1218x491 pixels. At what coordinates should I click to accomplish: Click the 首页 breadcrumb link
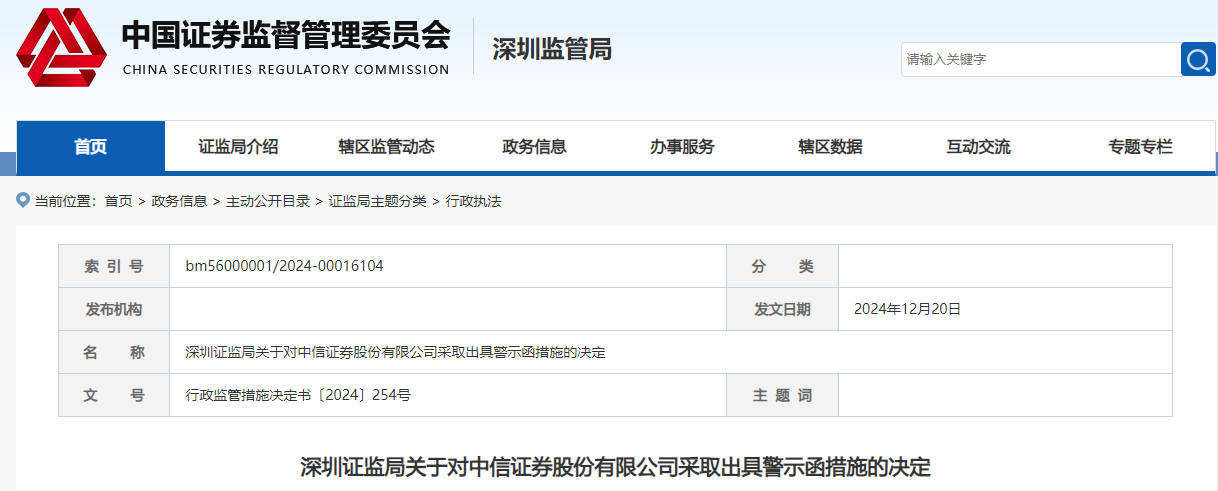(118, 201)
